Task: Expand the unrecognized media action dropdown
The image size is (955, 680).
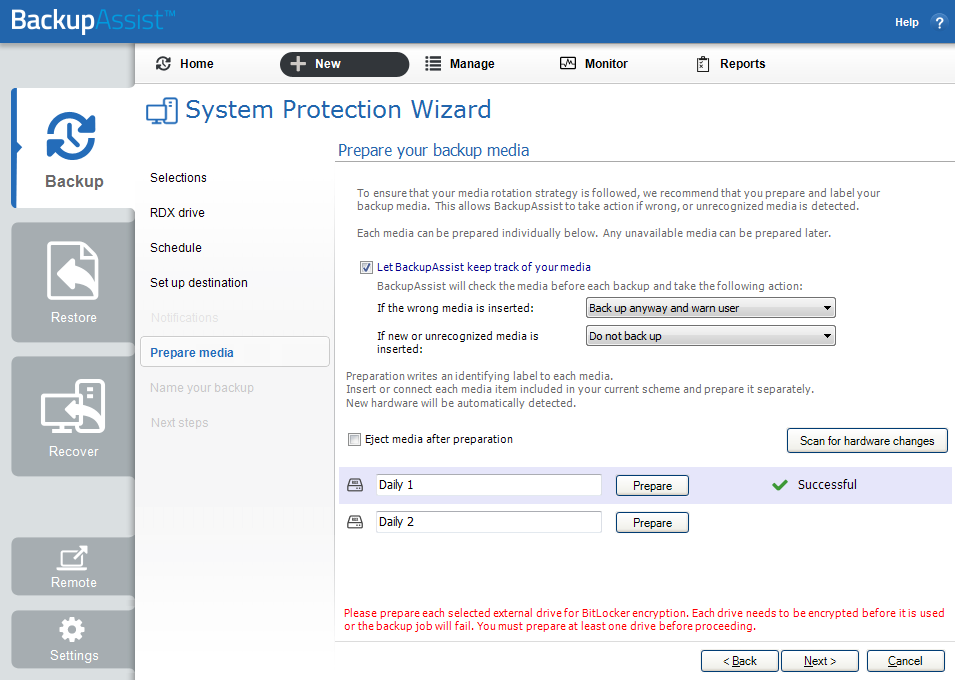Action: pyautogui.click(x=710, y=336)
